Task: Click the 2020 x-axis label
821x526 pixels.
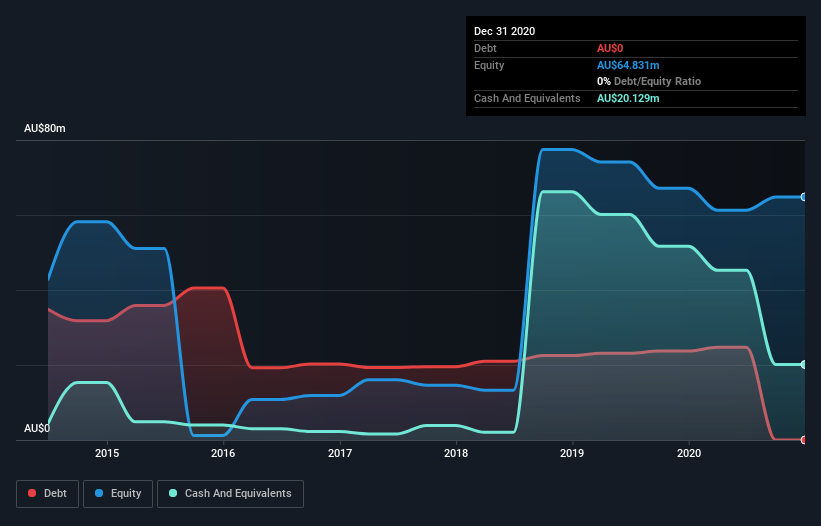Action: [689, 453]
